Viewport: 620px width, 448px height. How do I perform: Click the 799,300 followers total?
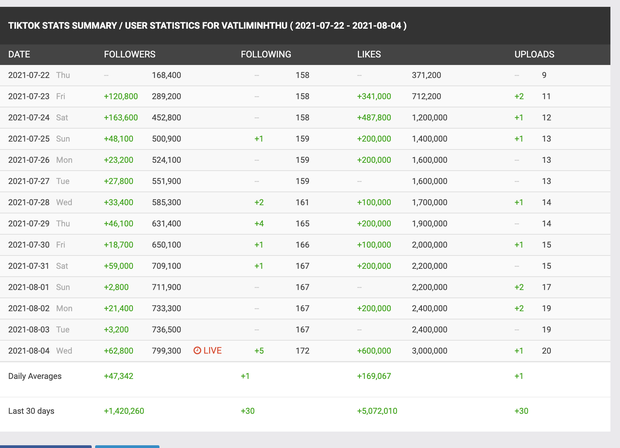coord(166,351)
